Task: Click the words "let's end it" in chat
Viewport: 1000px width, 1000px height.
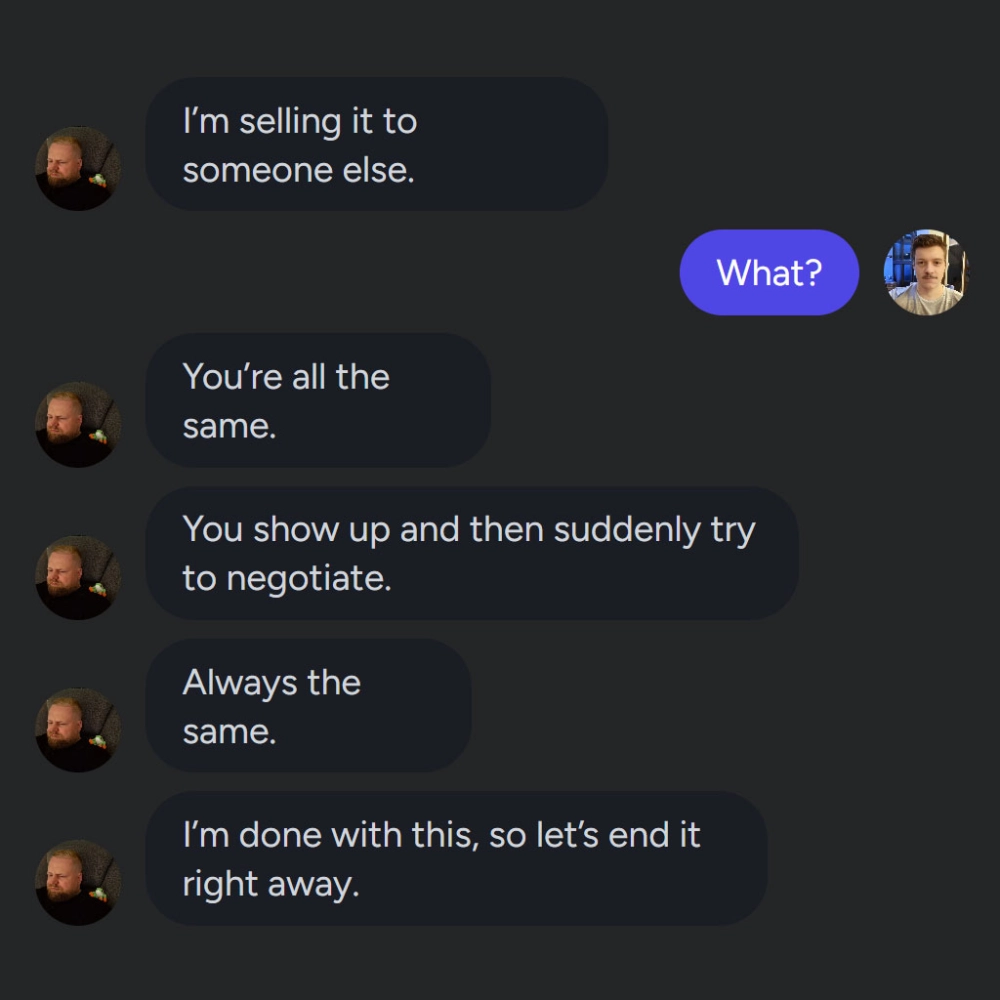Action: tap(618, 834)
